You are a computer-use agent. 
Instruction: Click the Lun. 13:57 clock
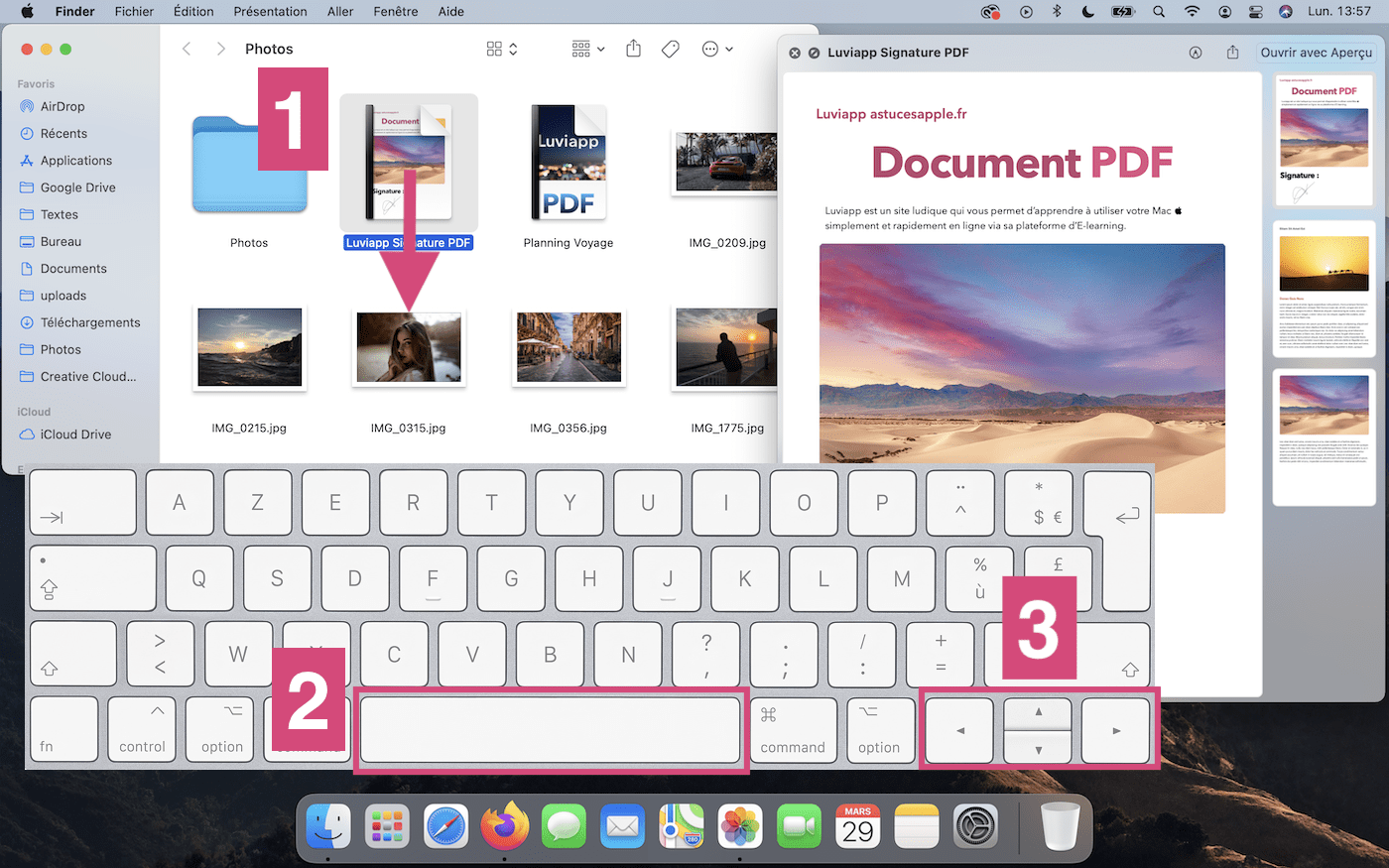point(1339,12)
